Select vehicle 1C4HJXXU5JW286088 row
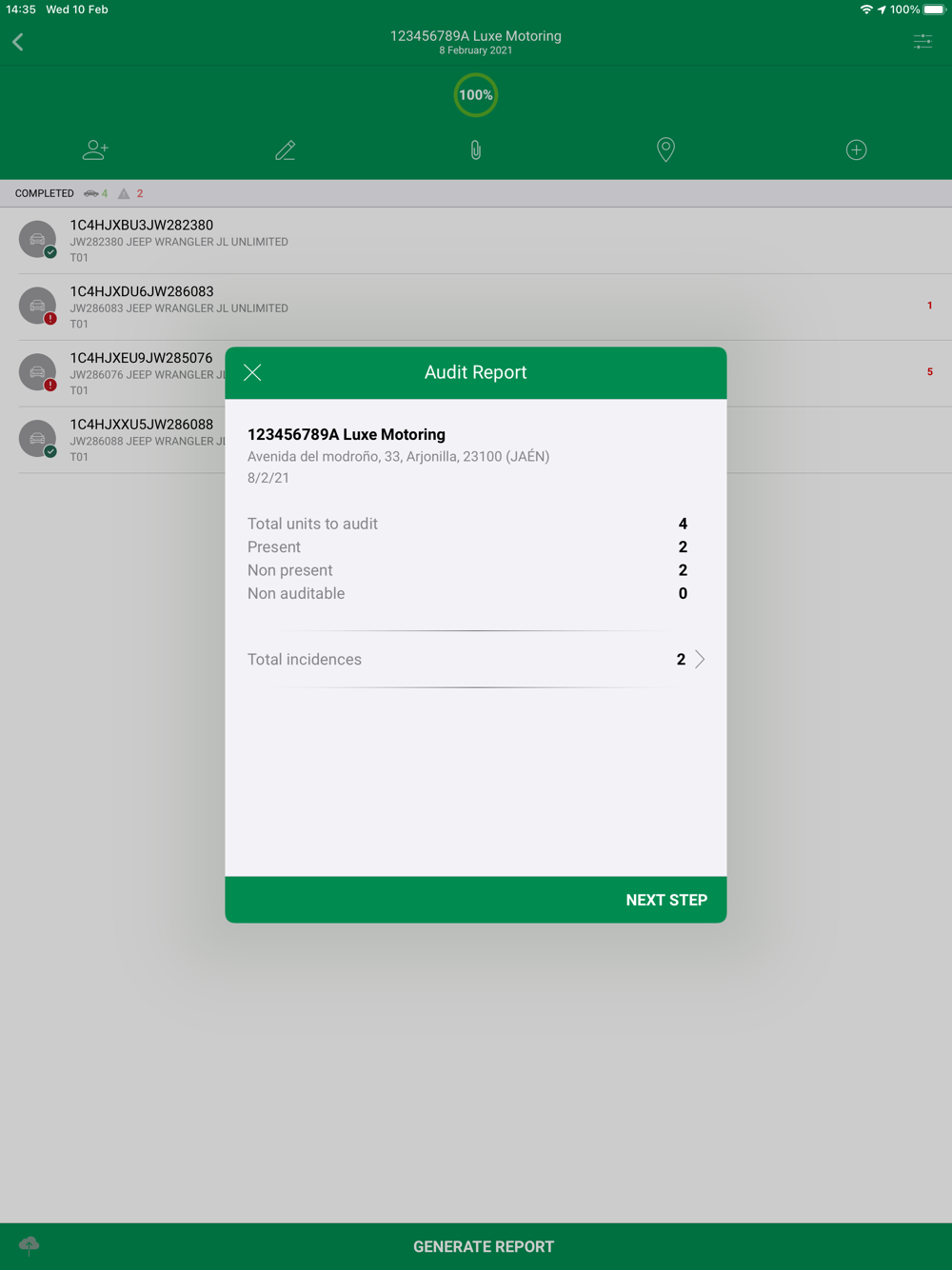This screenshot has width=952, height=1270. tap(112, 441)
